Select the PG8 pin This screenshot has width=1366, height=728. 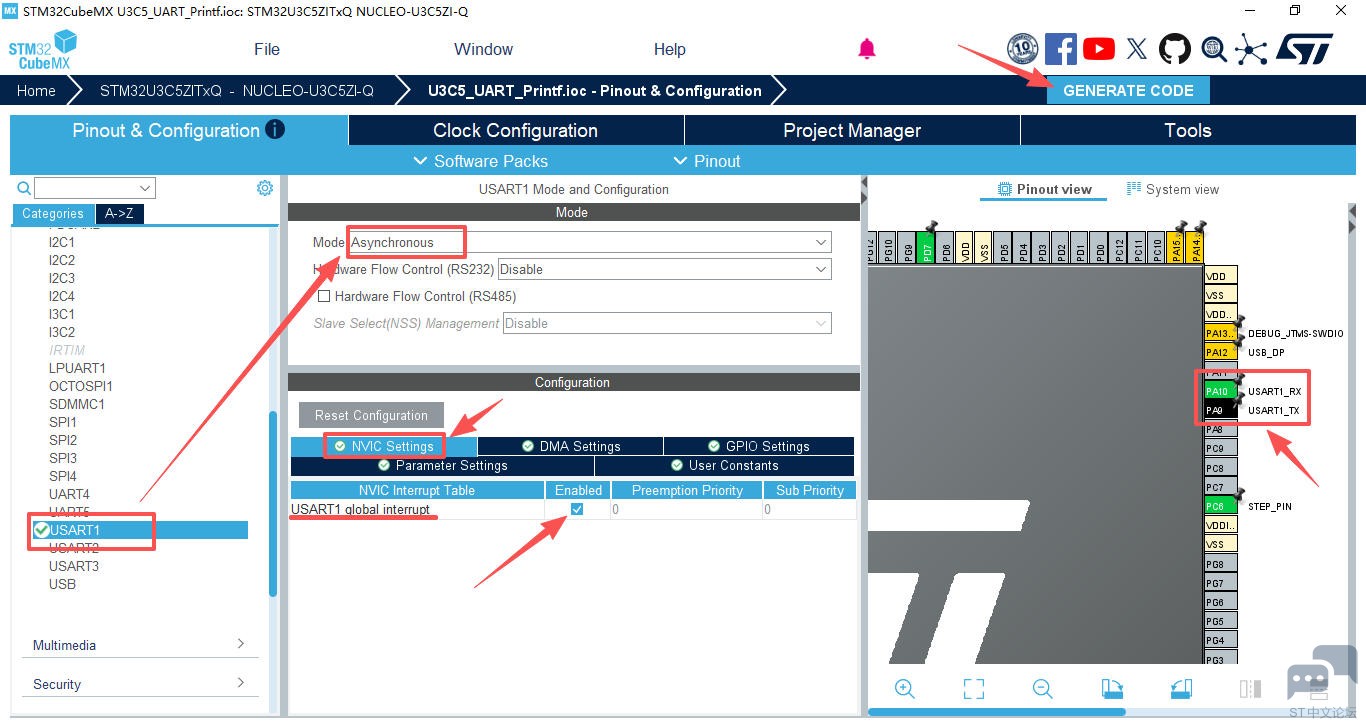(x=1221, y=564)
